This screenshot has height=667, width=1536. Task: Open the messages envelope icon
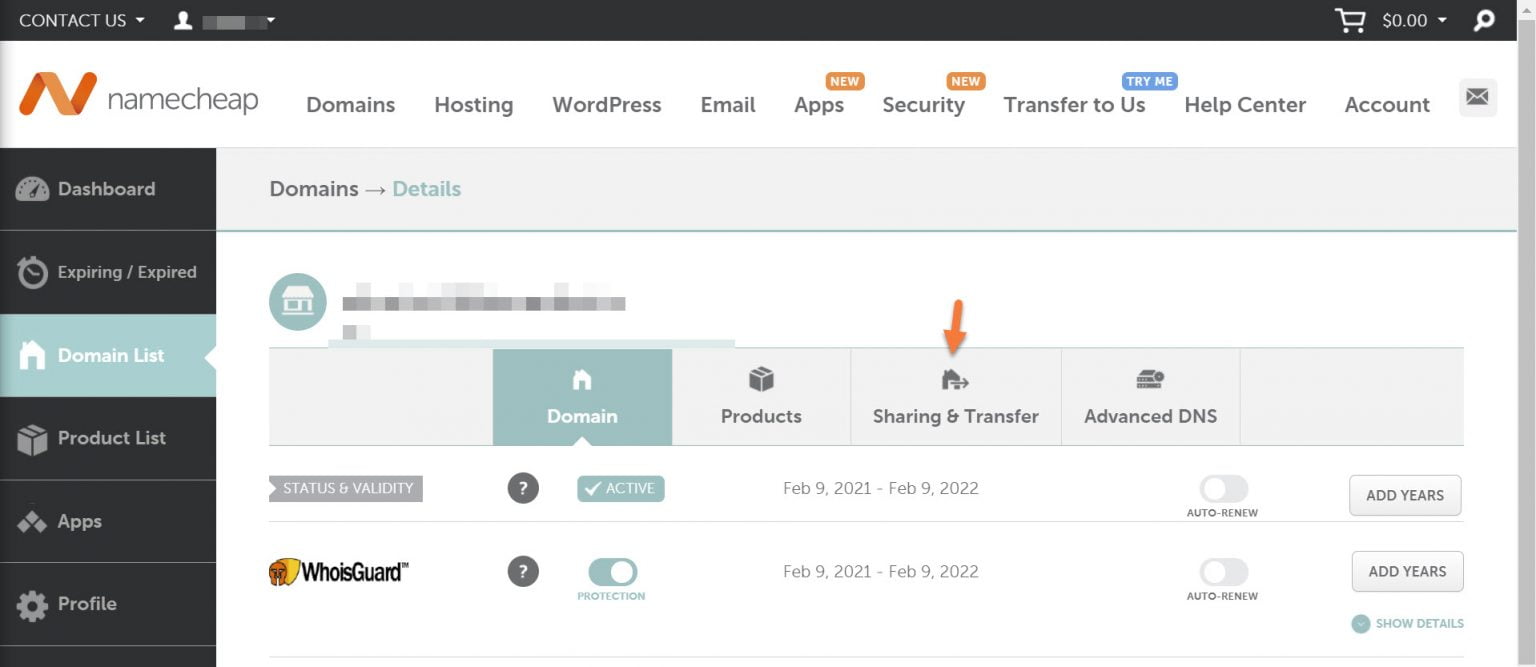(1477, 96)
